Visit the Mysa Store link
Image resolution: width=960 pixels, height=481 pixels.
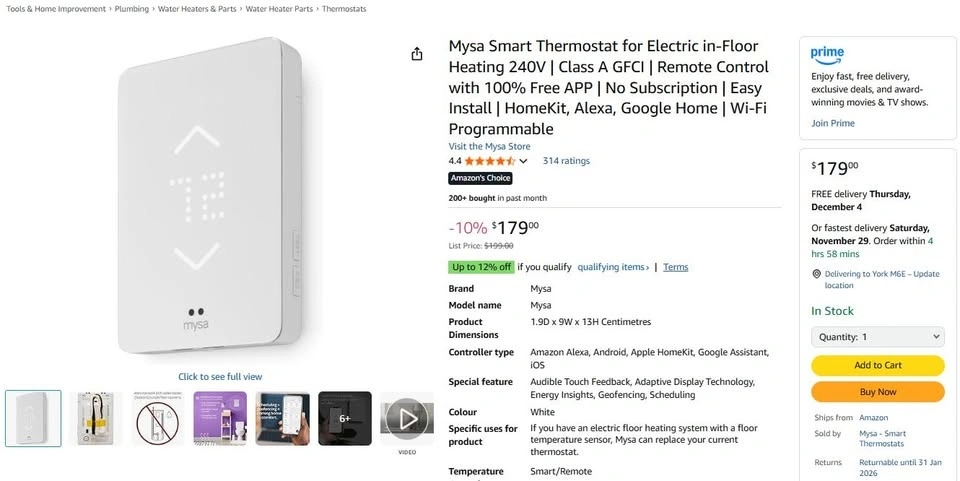(x=489, y=146)
